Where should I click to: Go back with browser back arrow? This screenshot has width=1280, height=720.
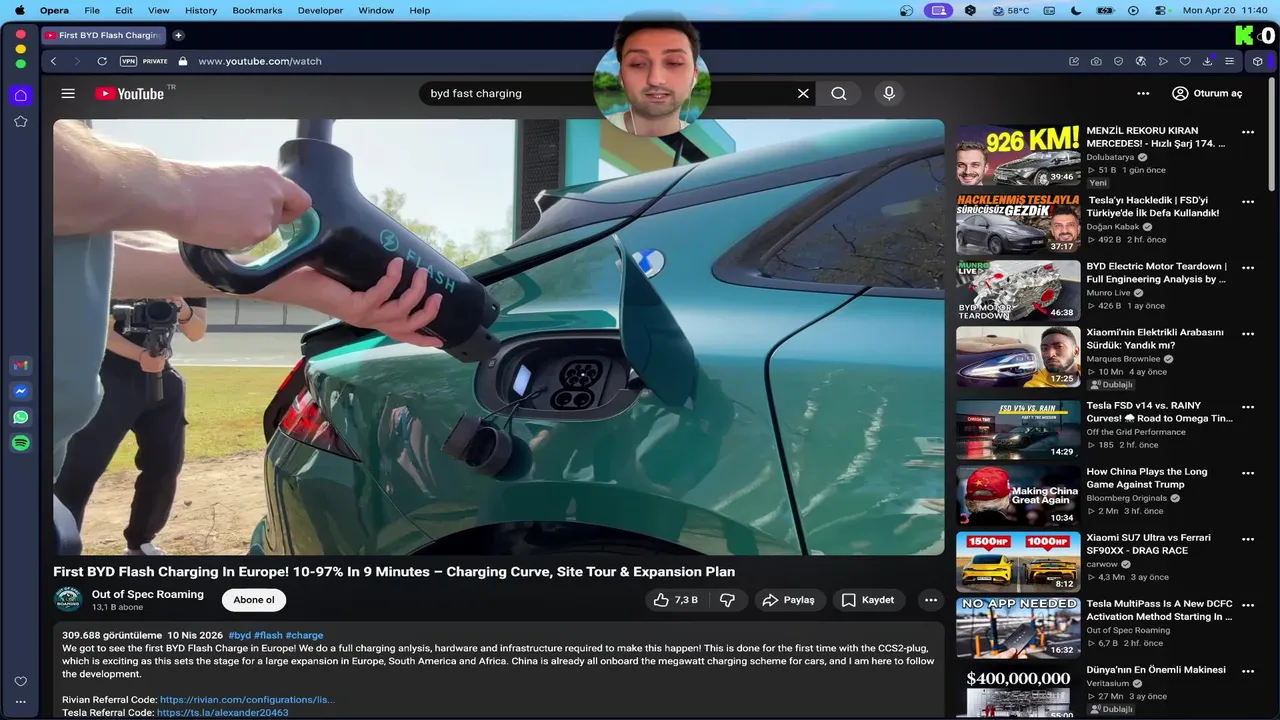54,61
